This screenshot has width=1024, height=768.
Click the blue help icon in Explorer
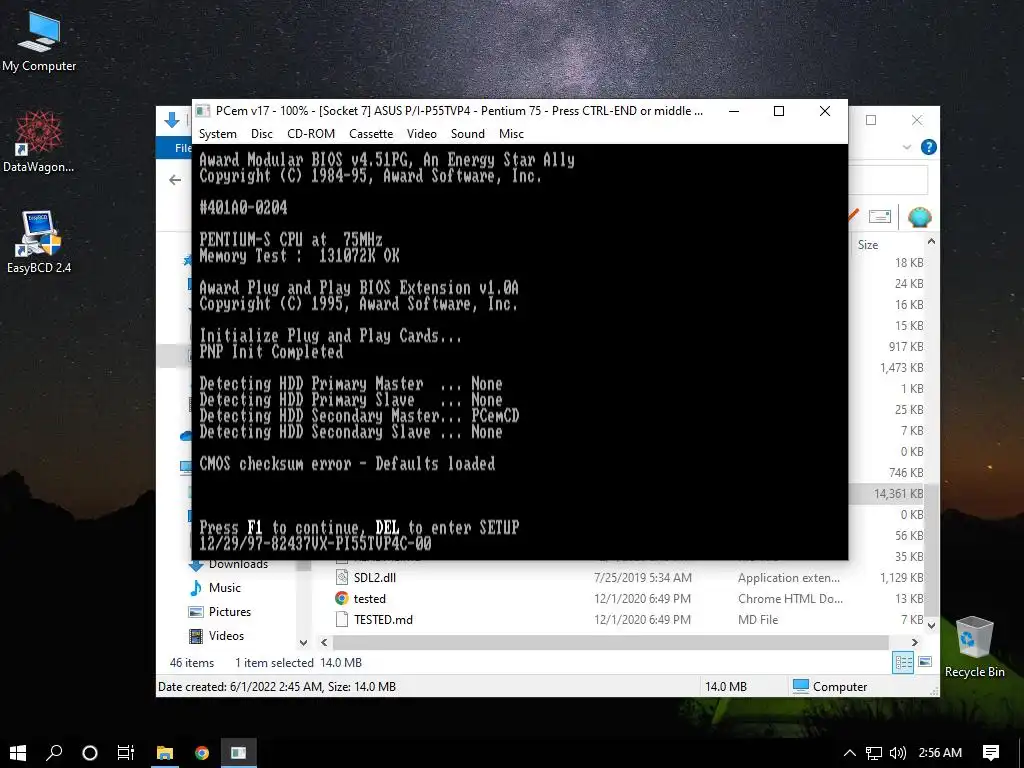pyautogui.click(x=928, y=147)
